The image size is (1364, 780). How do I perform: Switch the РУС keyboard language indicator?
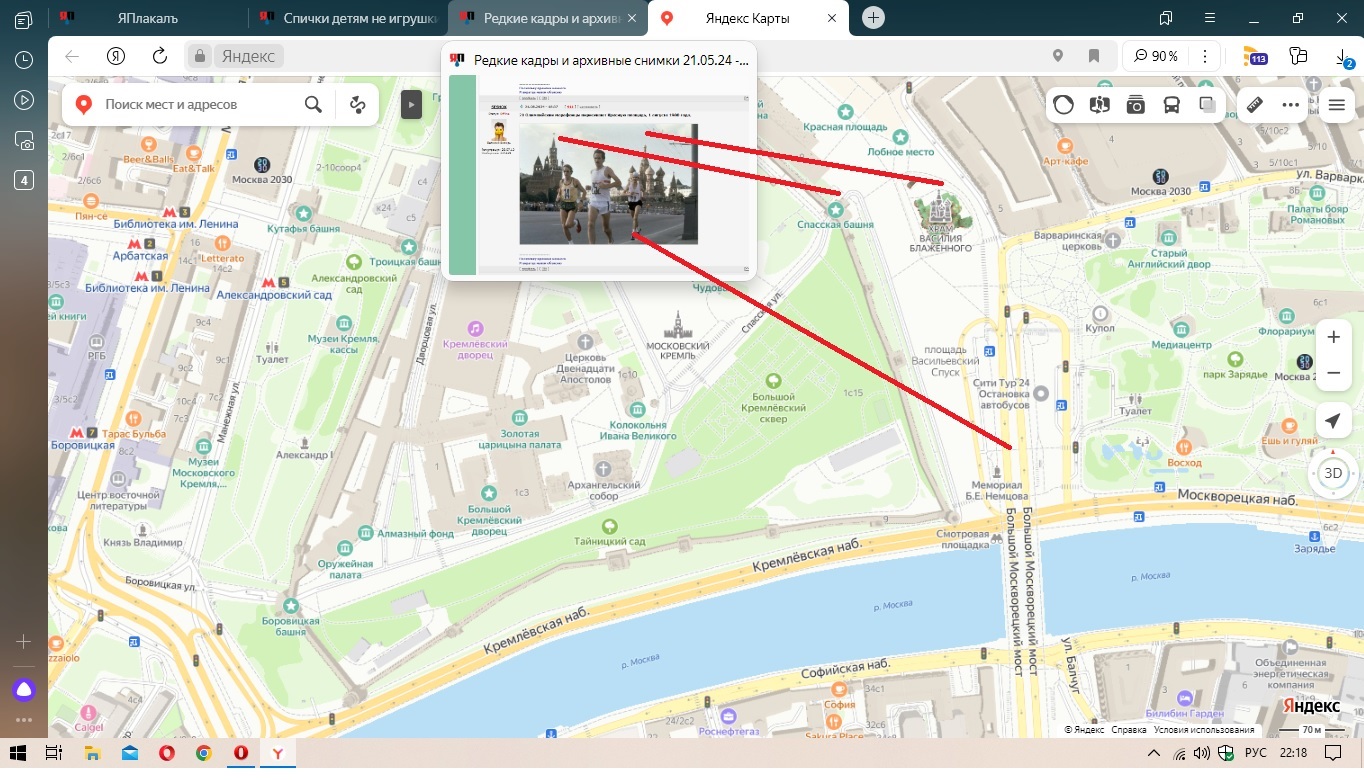click(1255, 753)
